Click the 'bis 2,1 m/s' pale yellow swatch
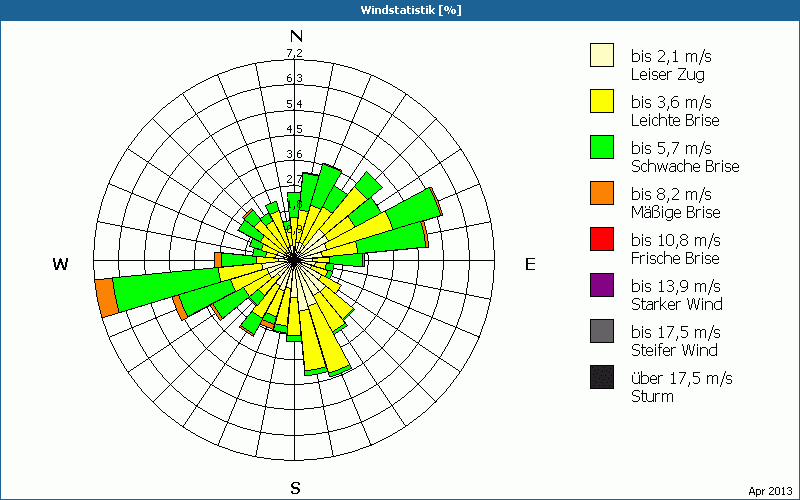The image size is (800, 500). coord(602,56)
